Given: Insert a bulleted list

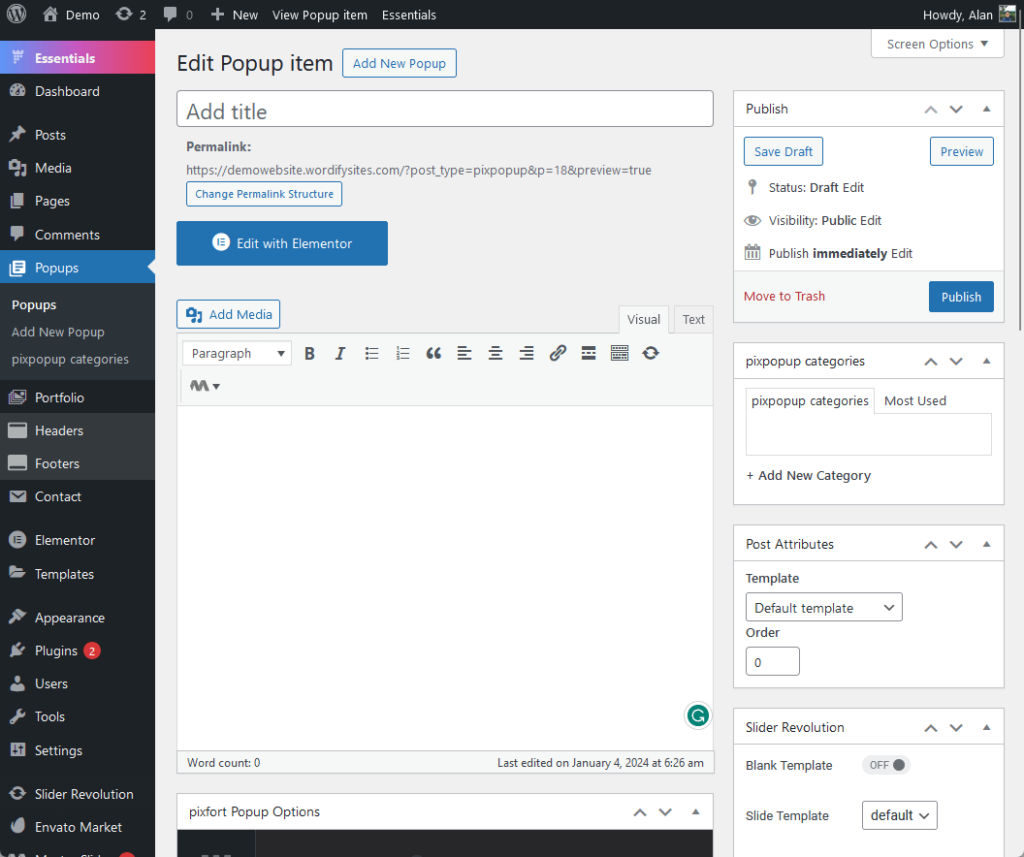Looking at the screenshot, I should click(371, 353).
